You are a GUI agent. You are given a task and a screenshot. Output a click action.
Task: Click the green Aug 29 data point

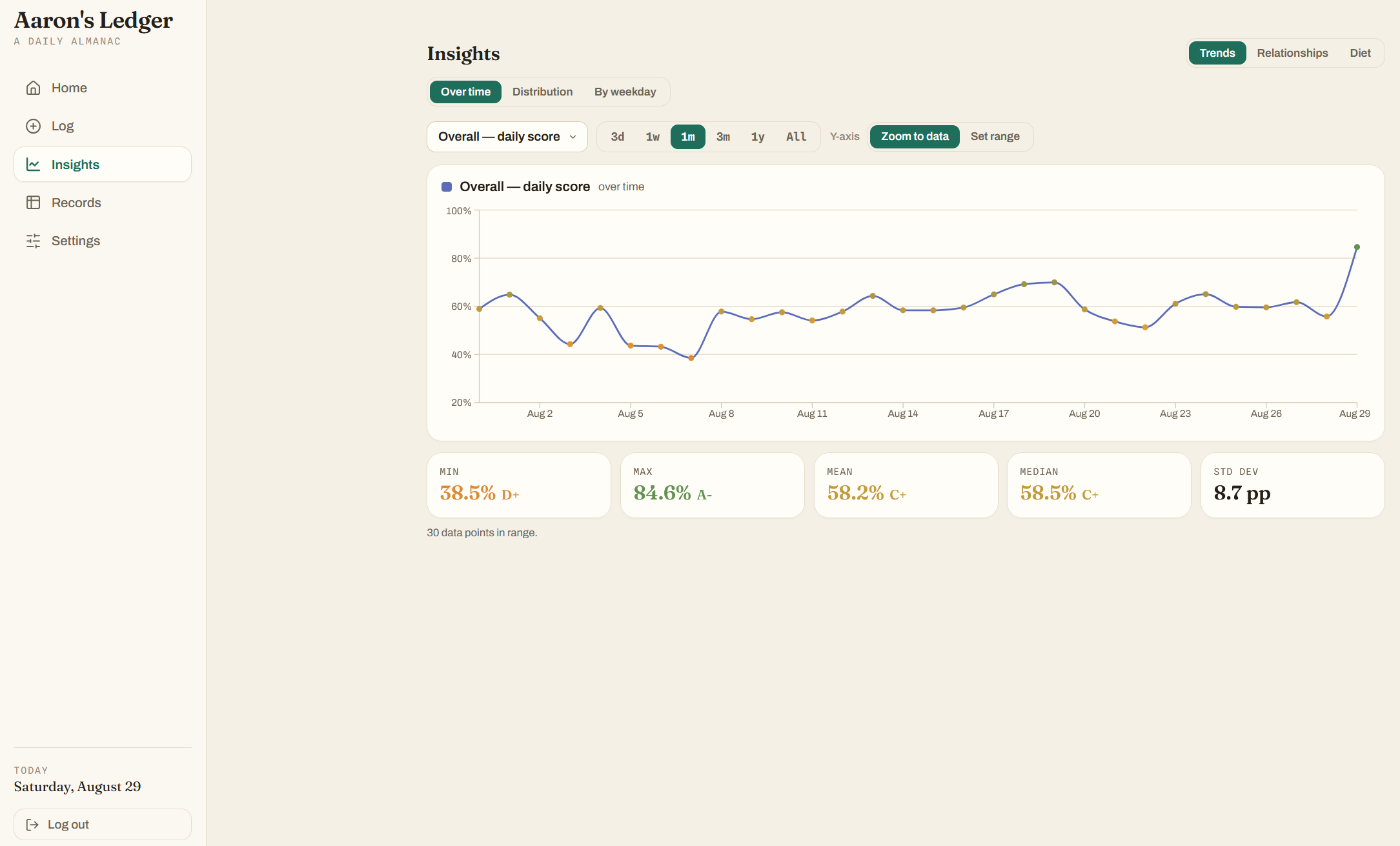1357,247
